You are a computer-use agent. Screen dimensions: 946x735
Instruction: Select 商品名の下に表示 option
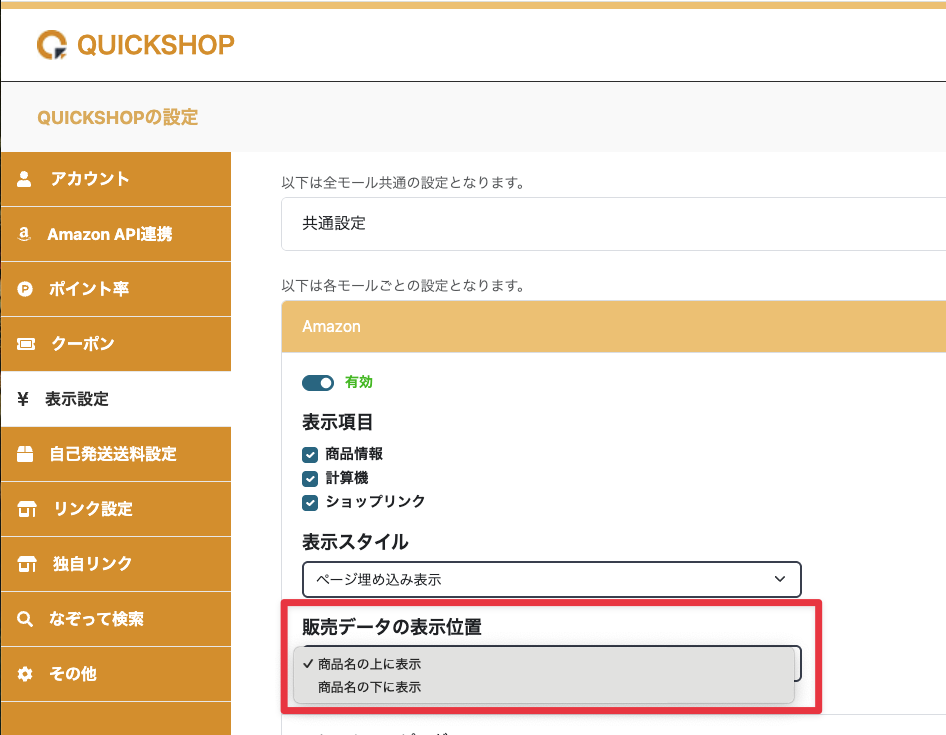click(369, 687)
